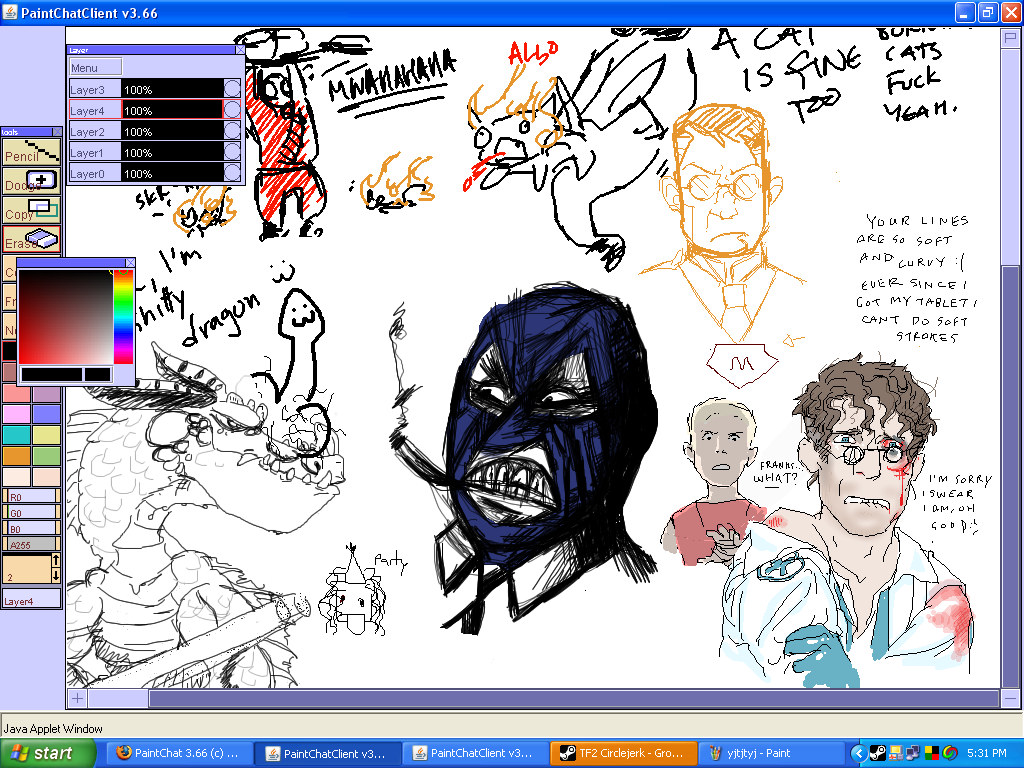The height and width of the screenshot is (768, 1024).
Task: Expand hidden system tray icons
Action: click(858, 753)
